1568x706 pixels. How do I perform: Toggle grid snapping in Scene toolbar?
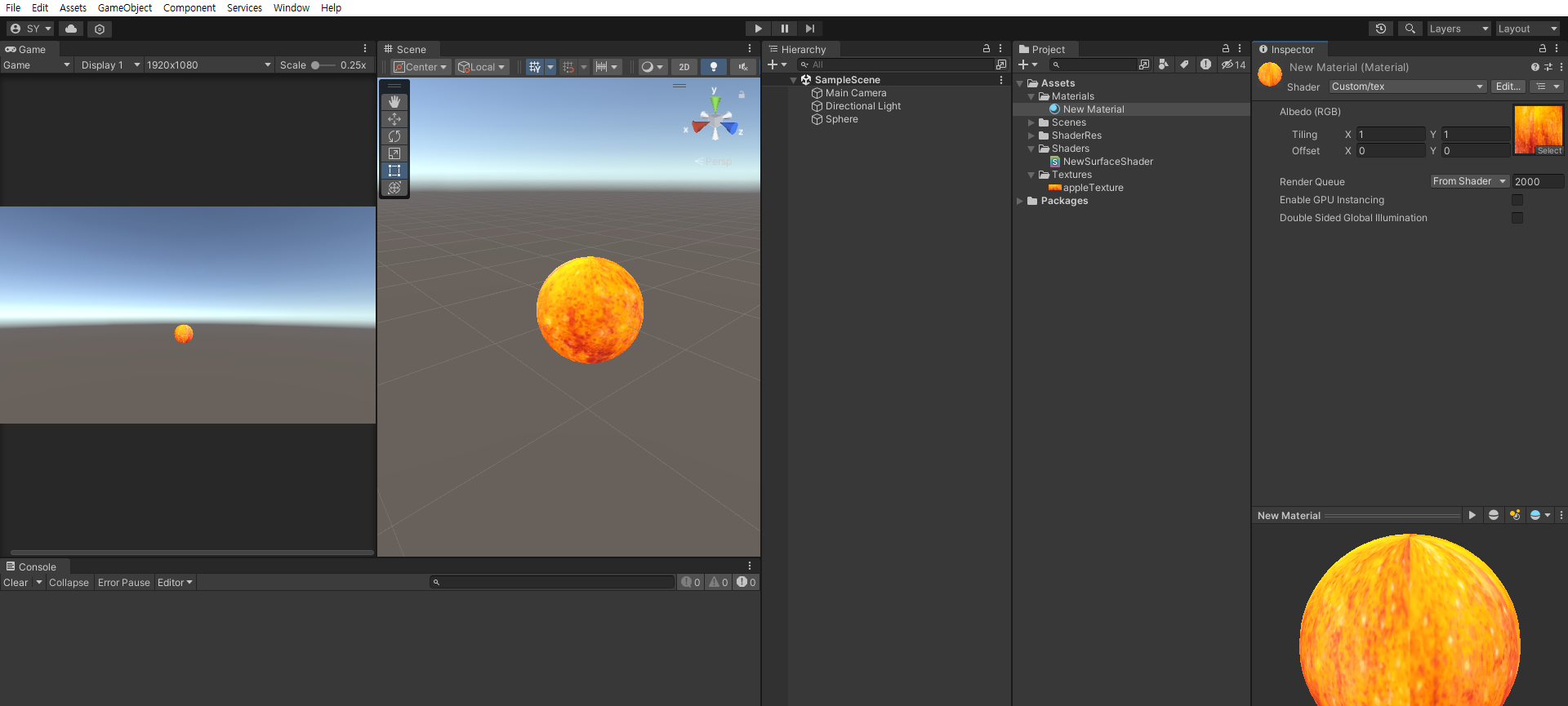click(x=569, y=67)
